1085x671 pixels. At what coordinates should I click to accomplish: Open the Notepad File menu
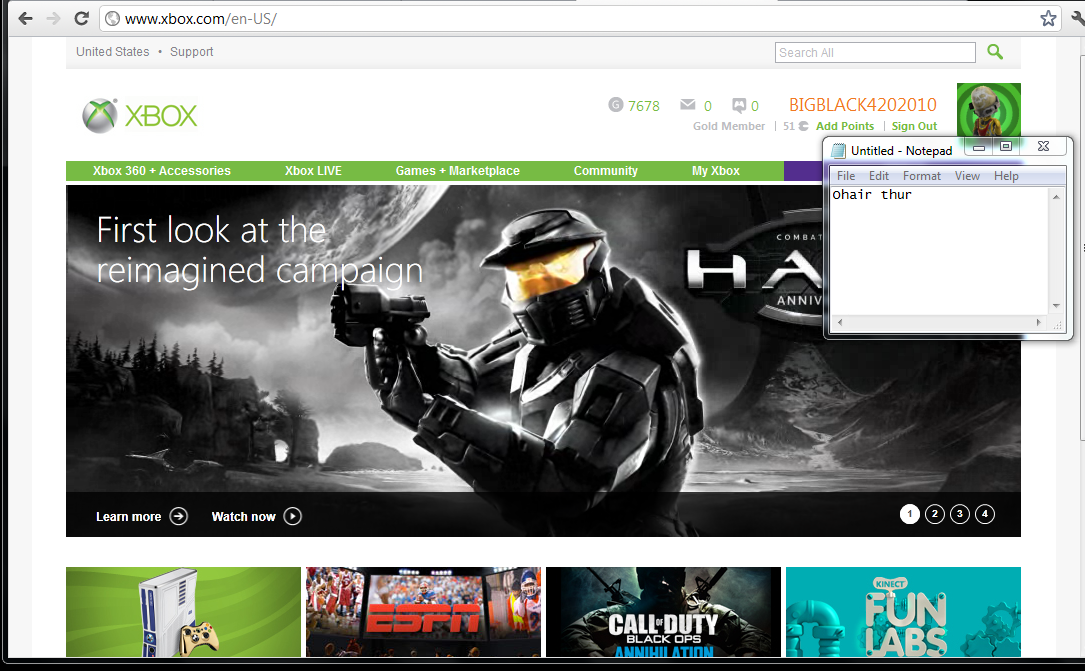[846, 176]
